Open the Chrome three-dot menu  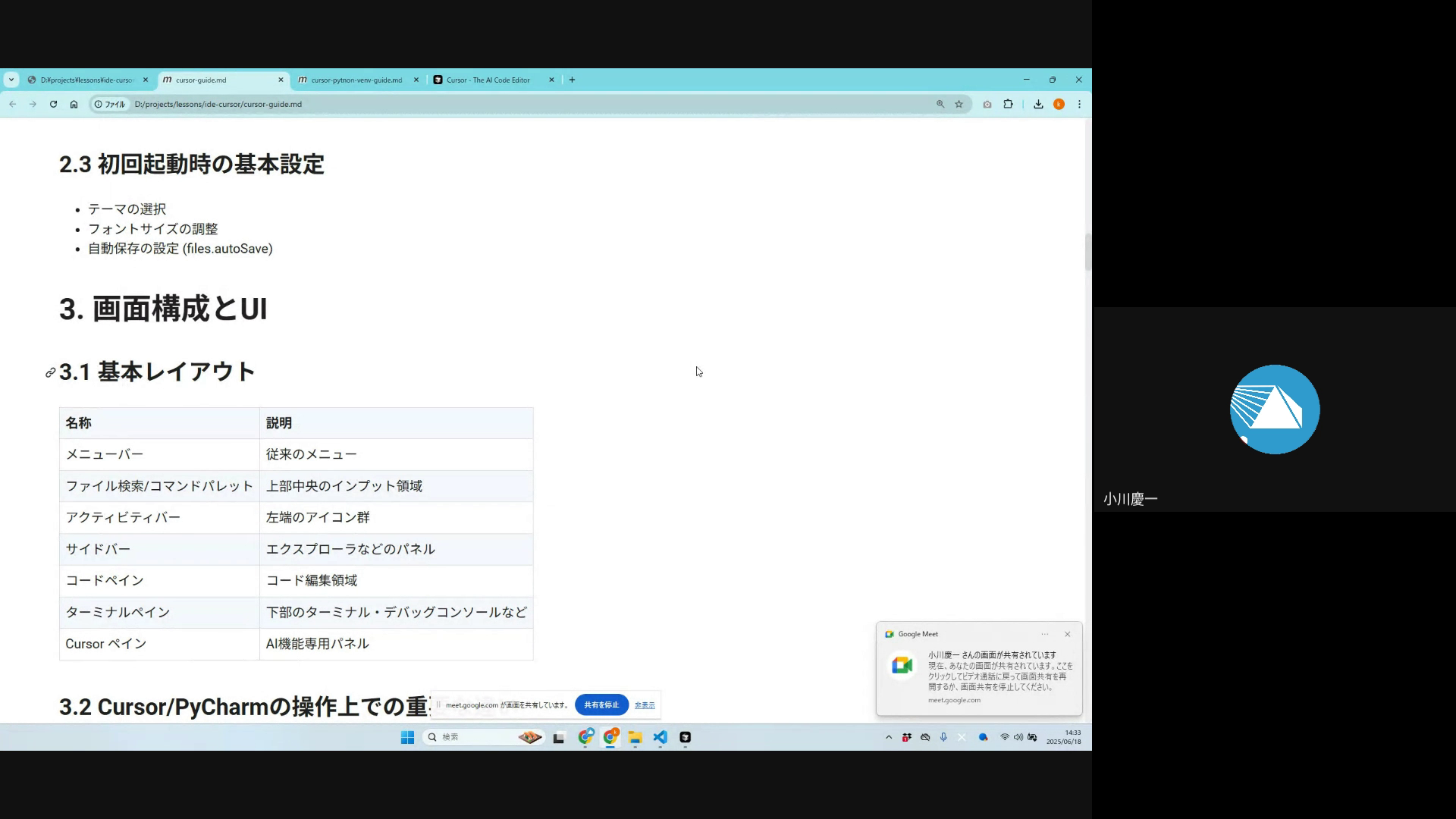click(x=1079, y=104)
